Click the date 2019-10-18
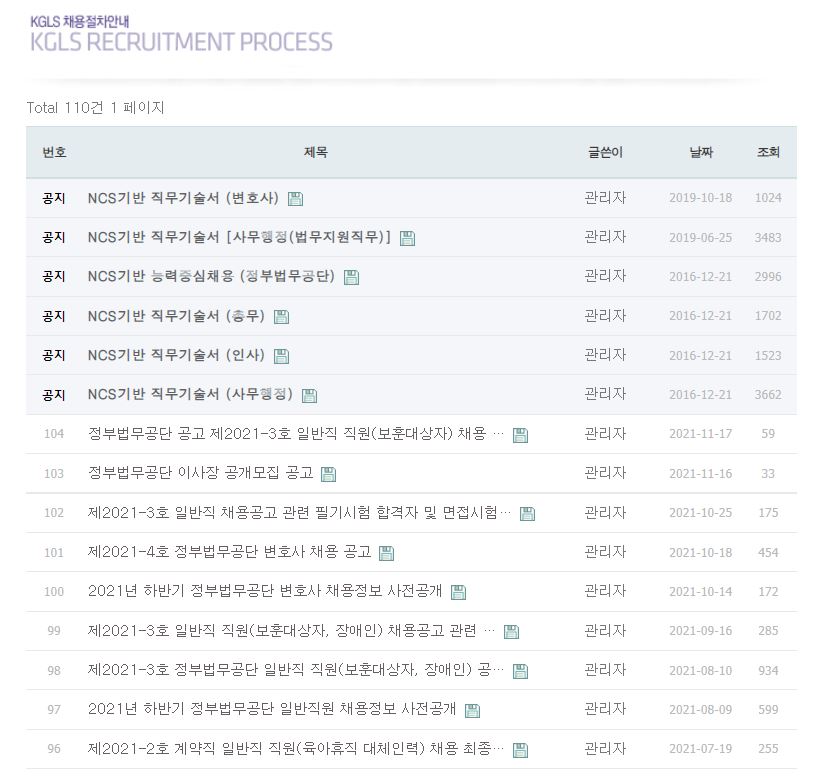The height and width of the screenshot is (779, 825). [700, 198]
